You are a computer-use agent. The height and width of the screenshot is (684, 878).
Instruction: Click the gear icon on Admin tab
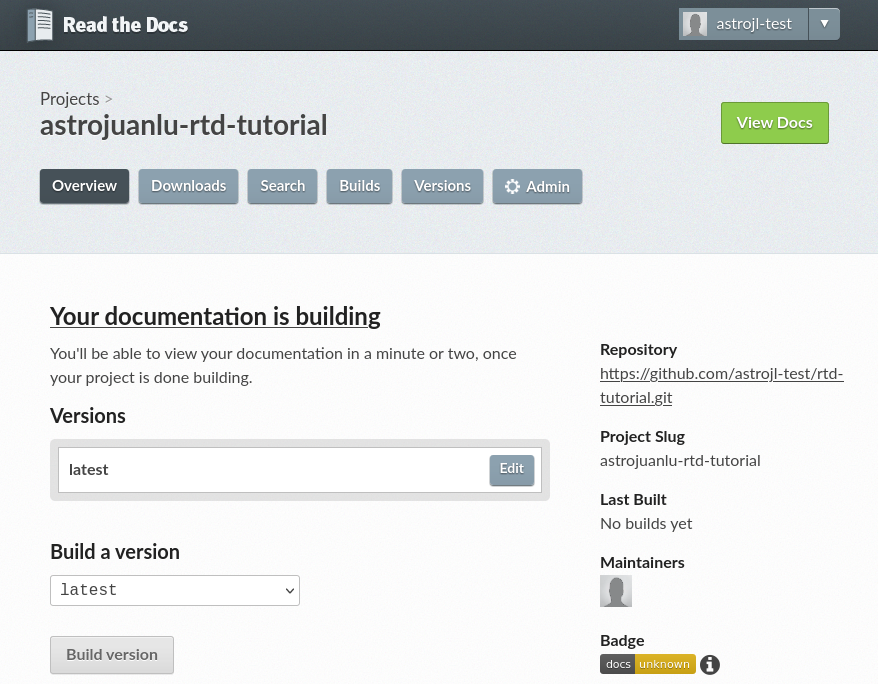coord(513,187)
